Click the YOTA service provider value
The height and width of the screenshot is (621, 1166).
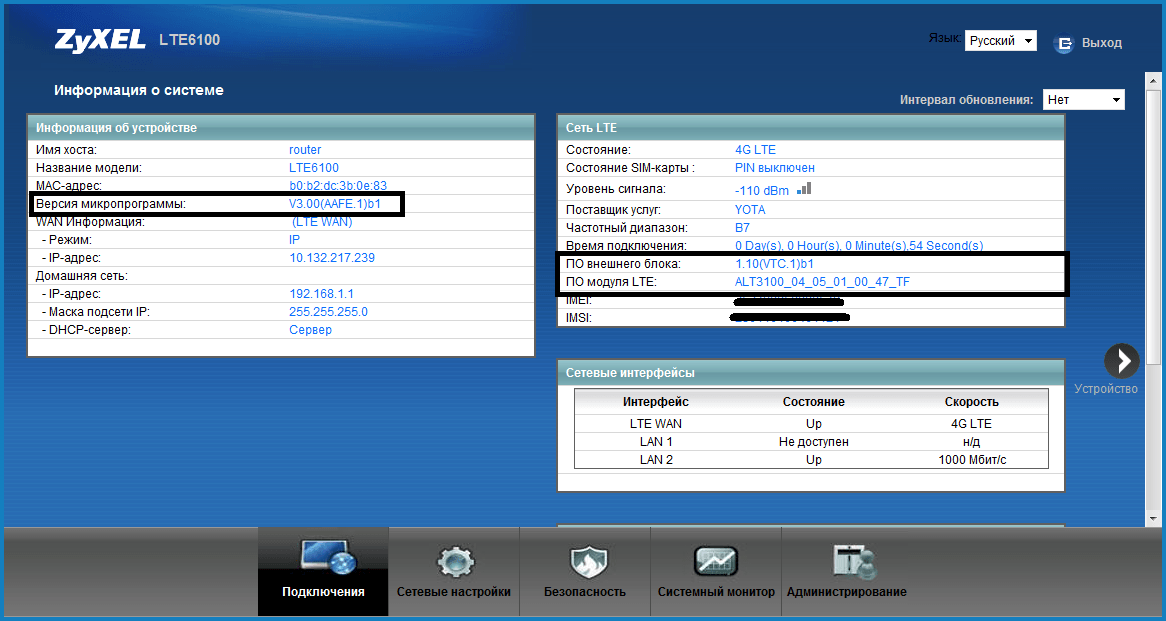pyautogui.click(x=750, y=210)
